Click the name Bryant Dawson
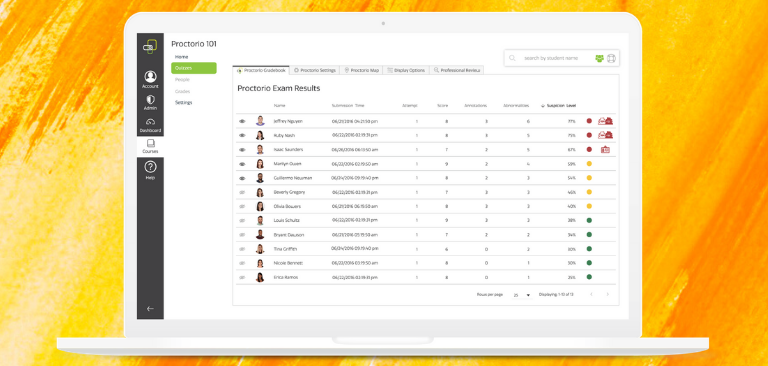 [x=288, y=235]
